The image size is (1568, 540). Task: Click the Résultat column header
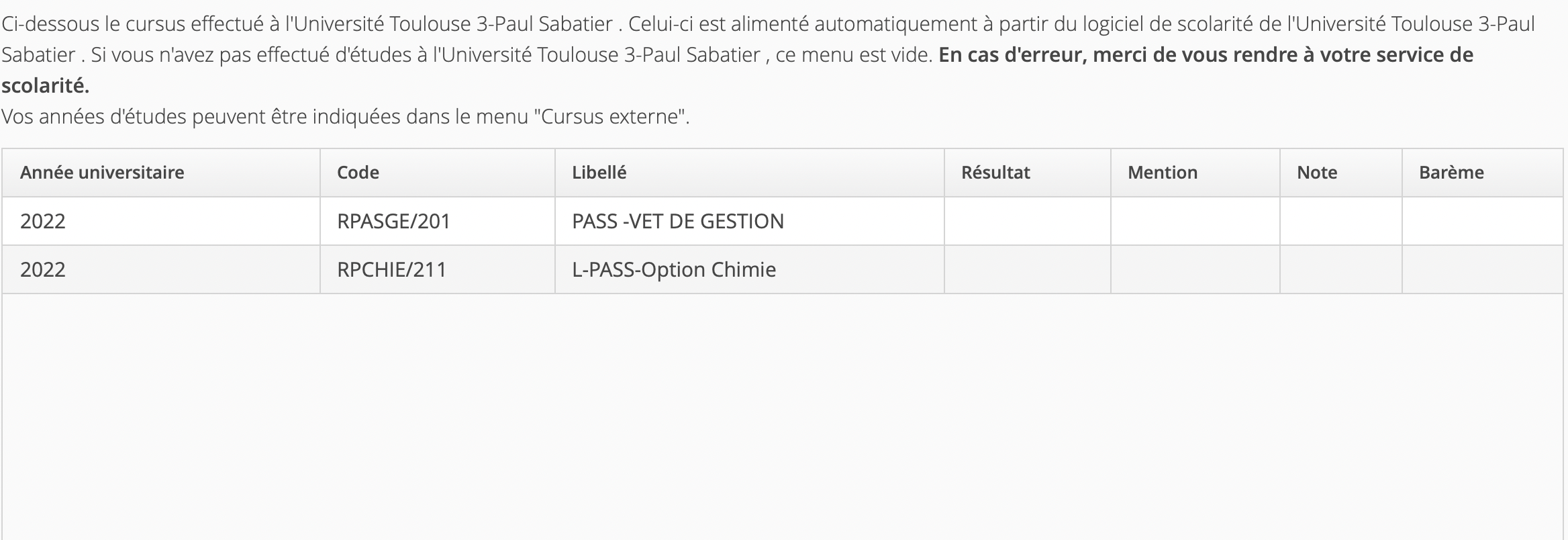pyautogui.click(x=995, y=173)
